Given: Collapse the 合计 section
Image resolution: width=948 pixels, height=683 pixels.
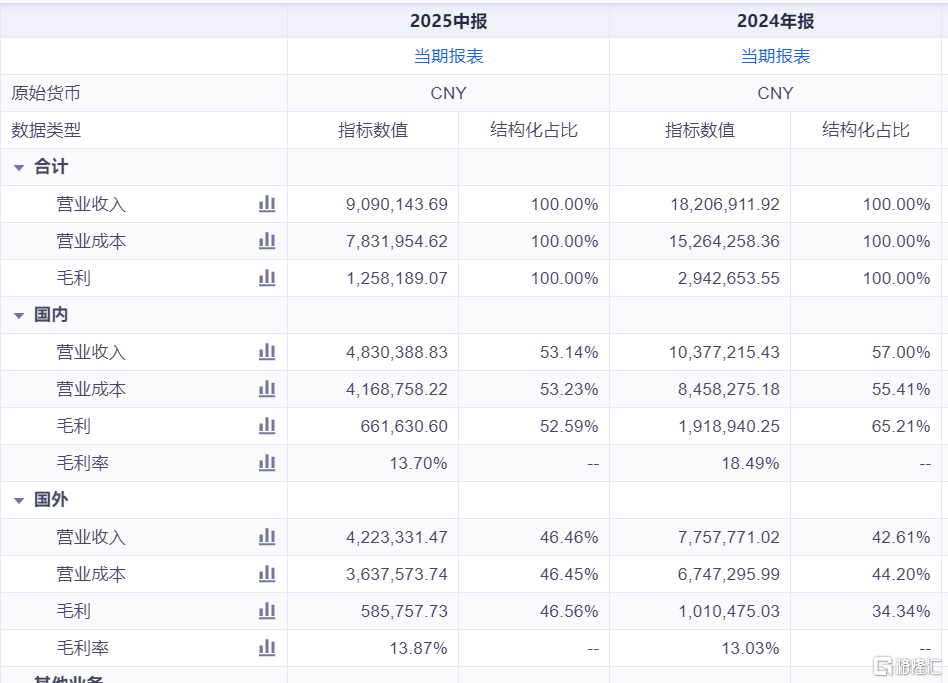Looking at the screenshot, I should 19,168.
